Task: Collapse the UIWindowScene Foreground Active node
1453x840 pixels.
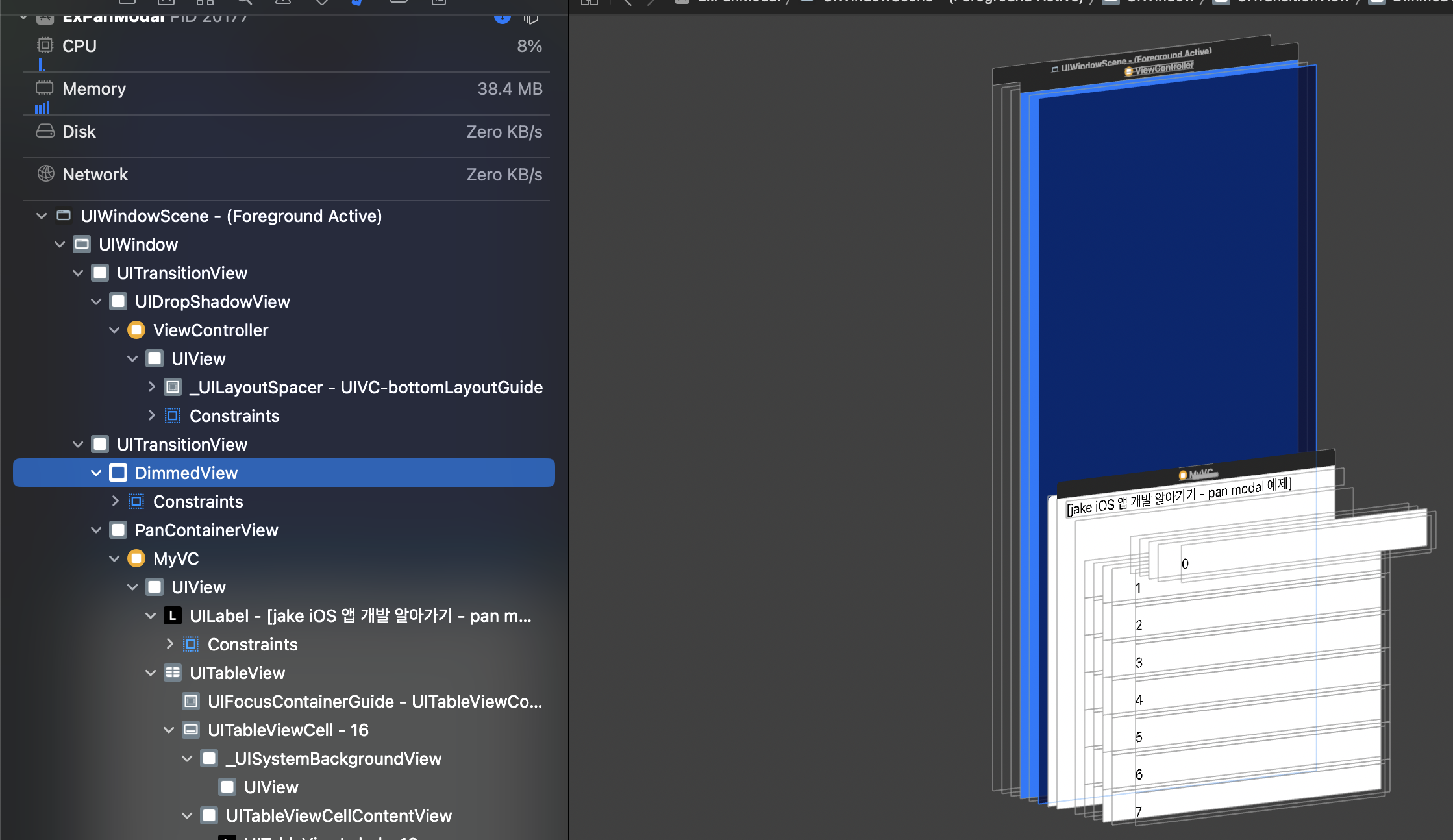Action: pyautogui.click(x=42, y=216)
